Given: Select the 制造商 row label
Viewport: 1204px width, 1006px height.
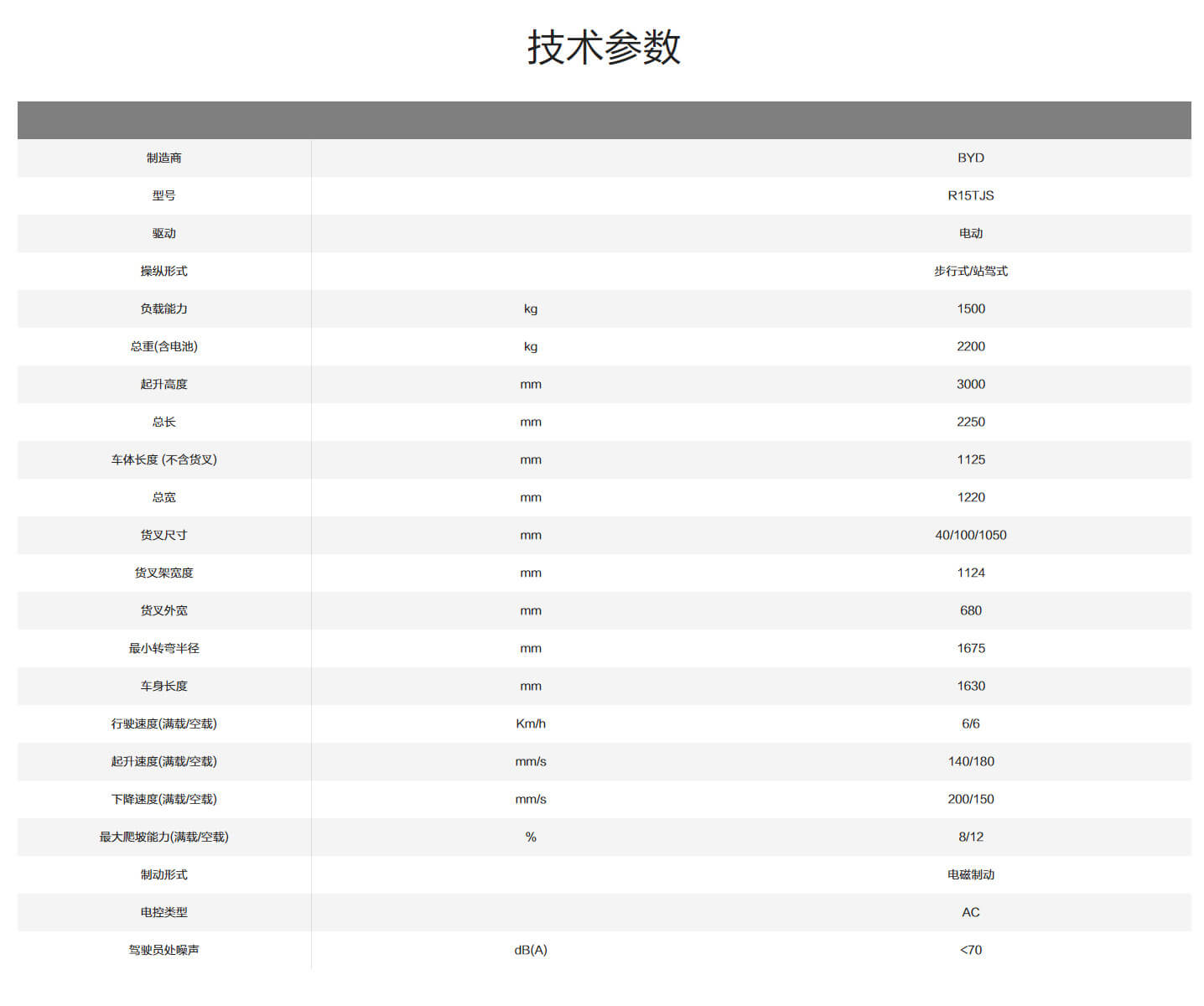Looking at the screenshot, I should 163,158.
